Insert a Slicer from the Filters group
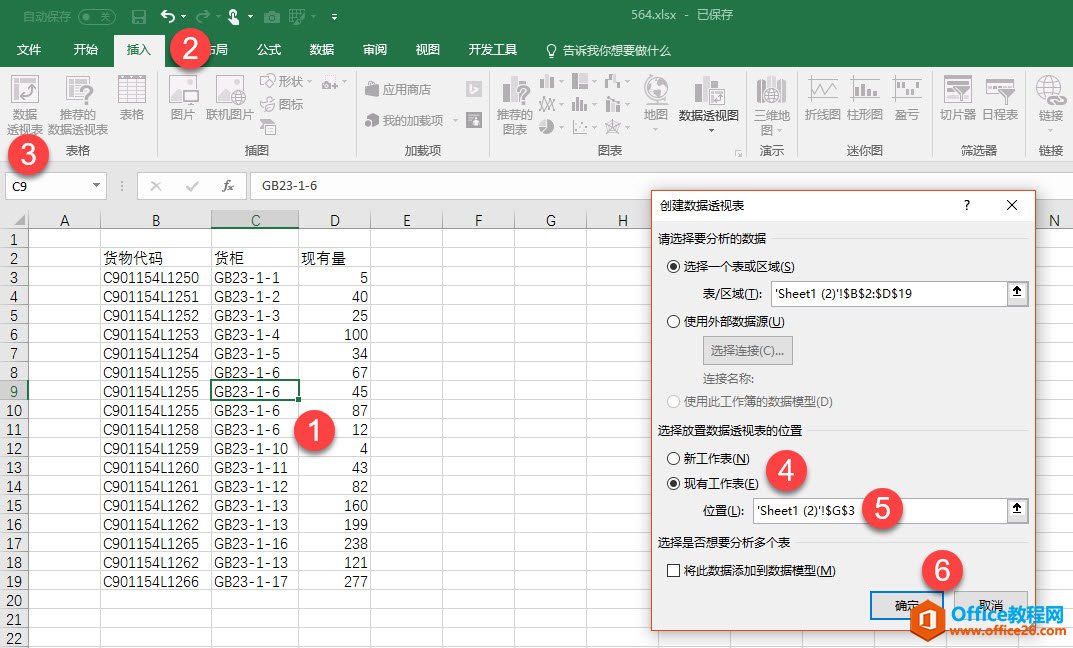This screenshot has width=1073, height=648. pyautogui.click(x=957, y=98)
